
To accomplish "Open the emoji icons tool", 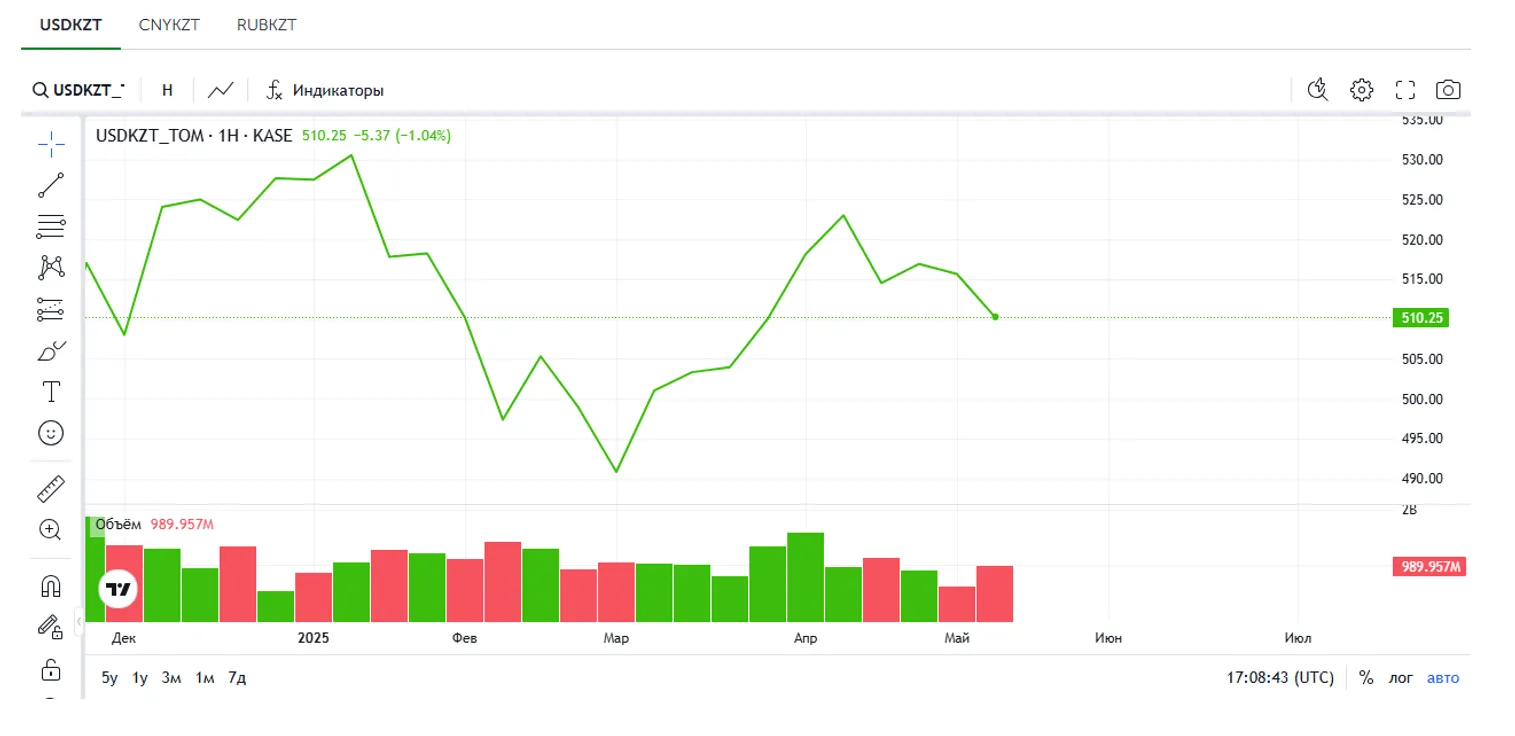I will click(x=51, y=432).
